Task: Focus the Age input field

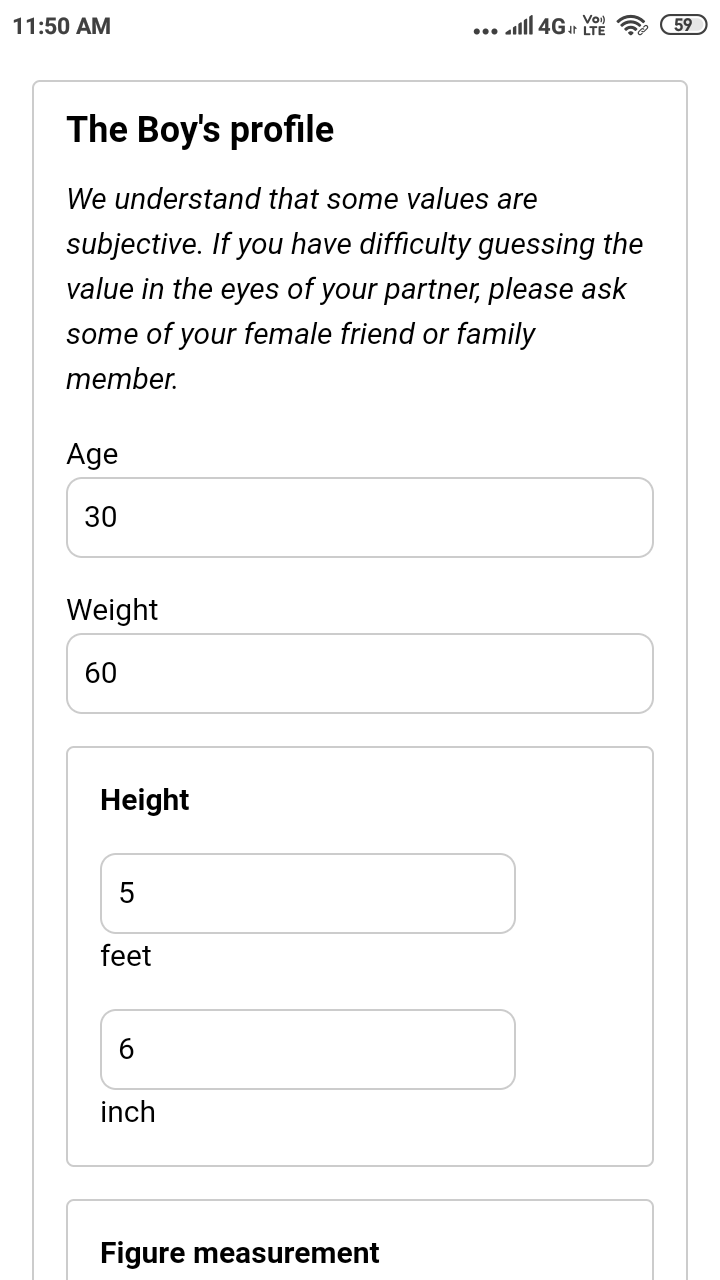Action: pyautogui.click(x=360, y=517)
